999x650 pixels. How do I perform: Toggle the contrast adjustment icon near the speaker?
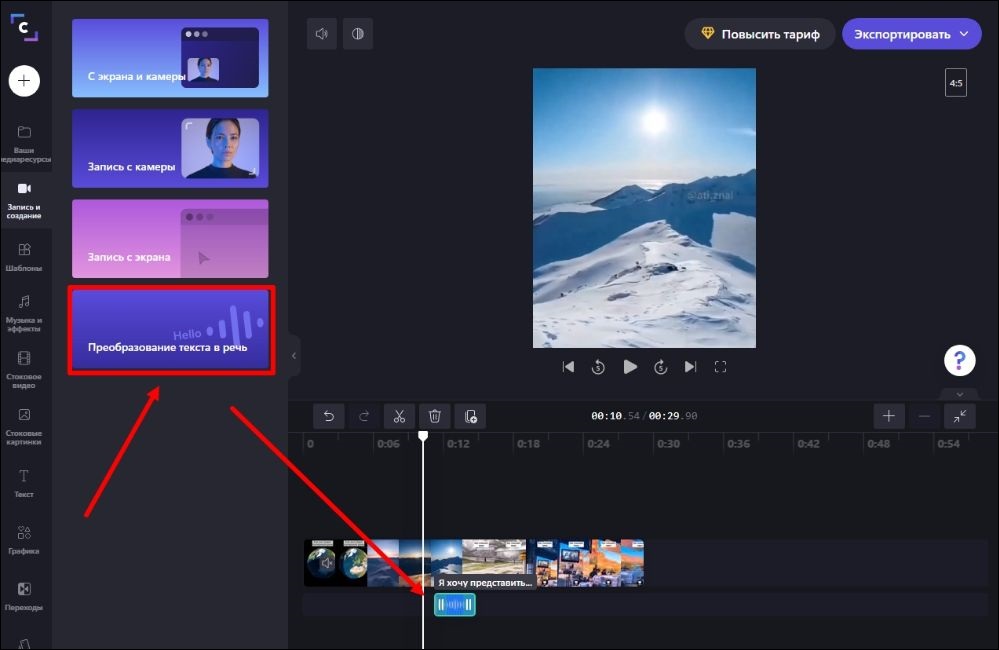pyautogui.click(x=357, y=33)
